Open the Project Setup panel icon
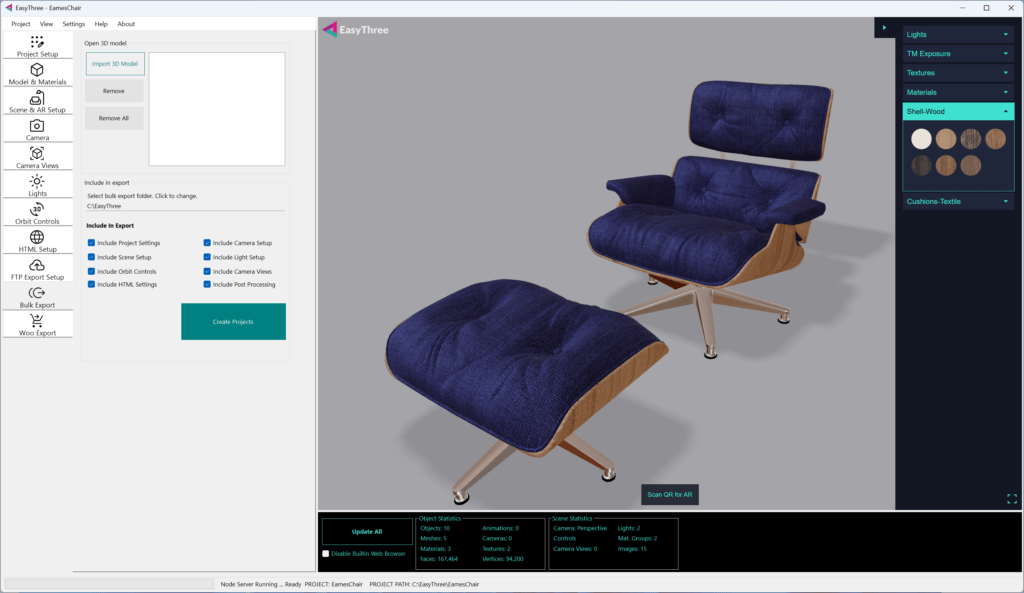The width and height of the screenshot is (1024, 593). [37, 42]
